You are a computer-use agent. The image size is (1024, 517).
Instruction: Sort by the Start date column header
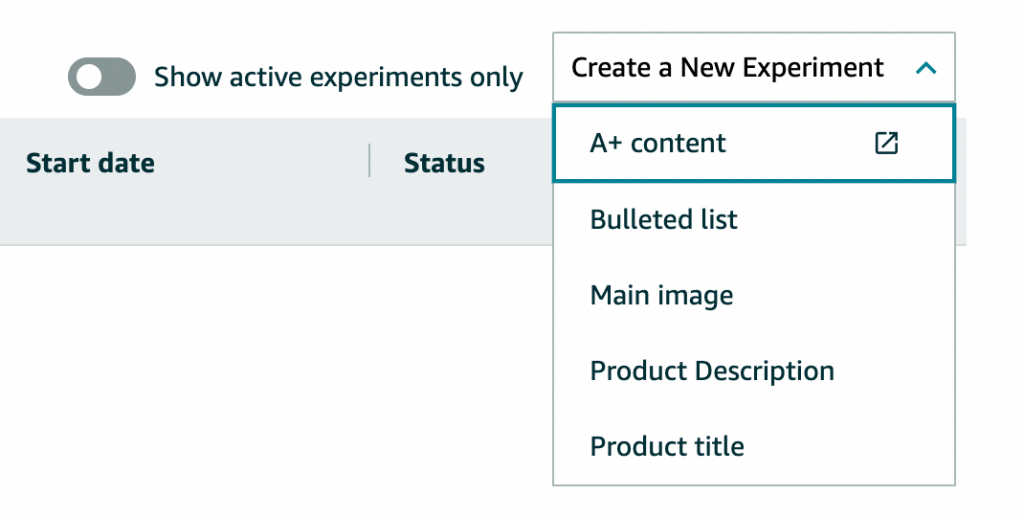90,163
